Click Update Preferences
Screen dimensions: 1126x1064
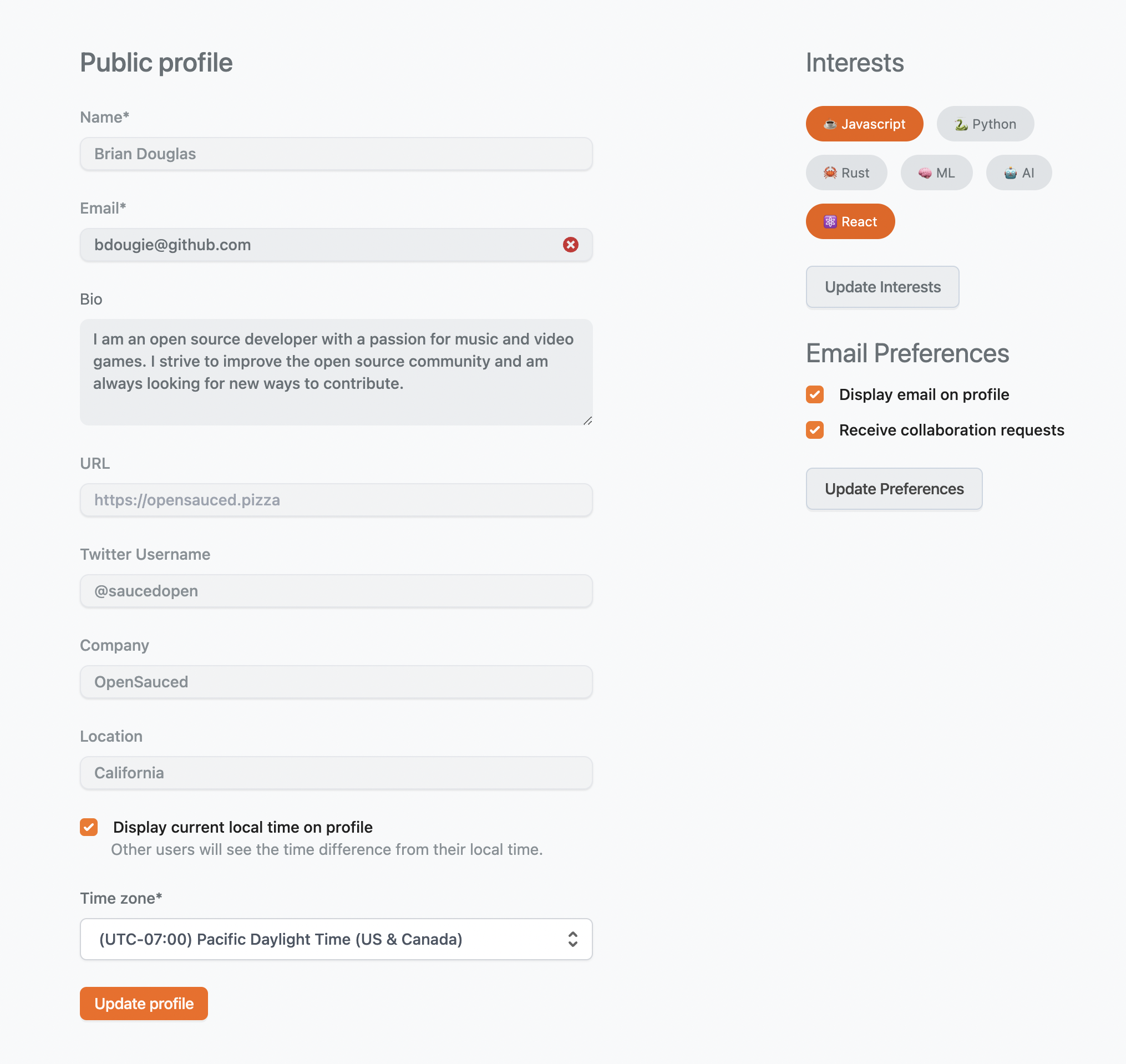pos(894,488)
